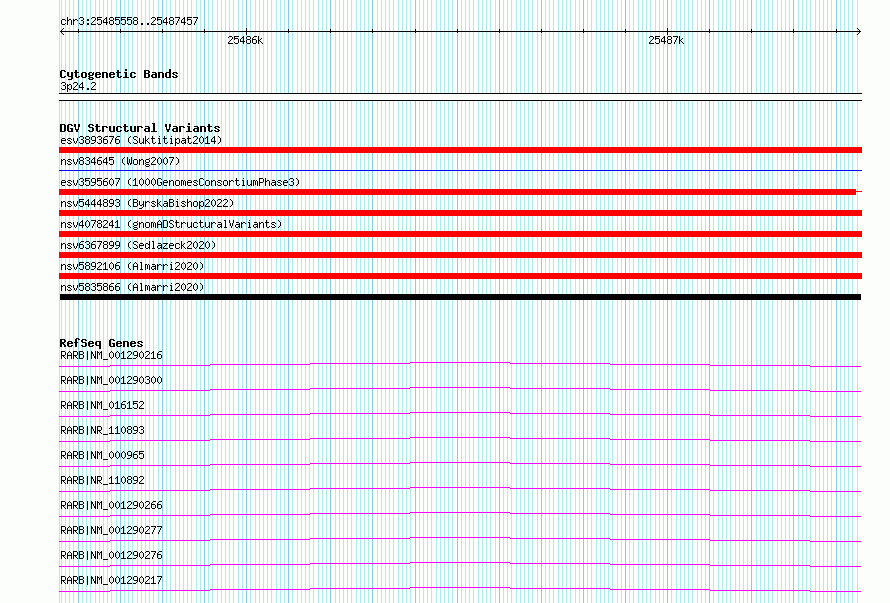Image resolution: width=890 pixels, height=603 pixels.
Task: Click the magenta intron line of RARB|NM_001290216
Action: click(x=460, y=363)
